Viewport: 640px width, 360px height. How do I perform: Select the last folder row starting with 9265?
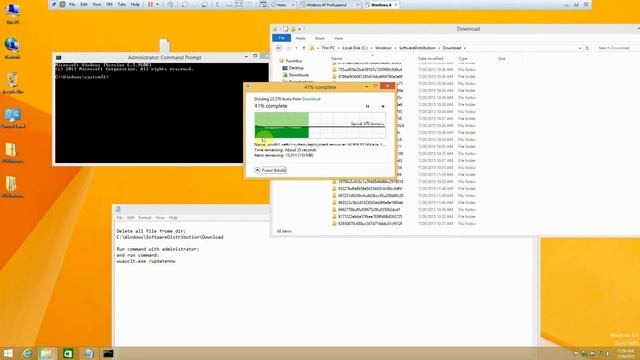[404, 224]
